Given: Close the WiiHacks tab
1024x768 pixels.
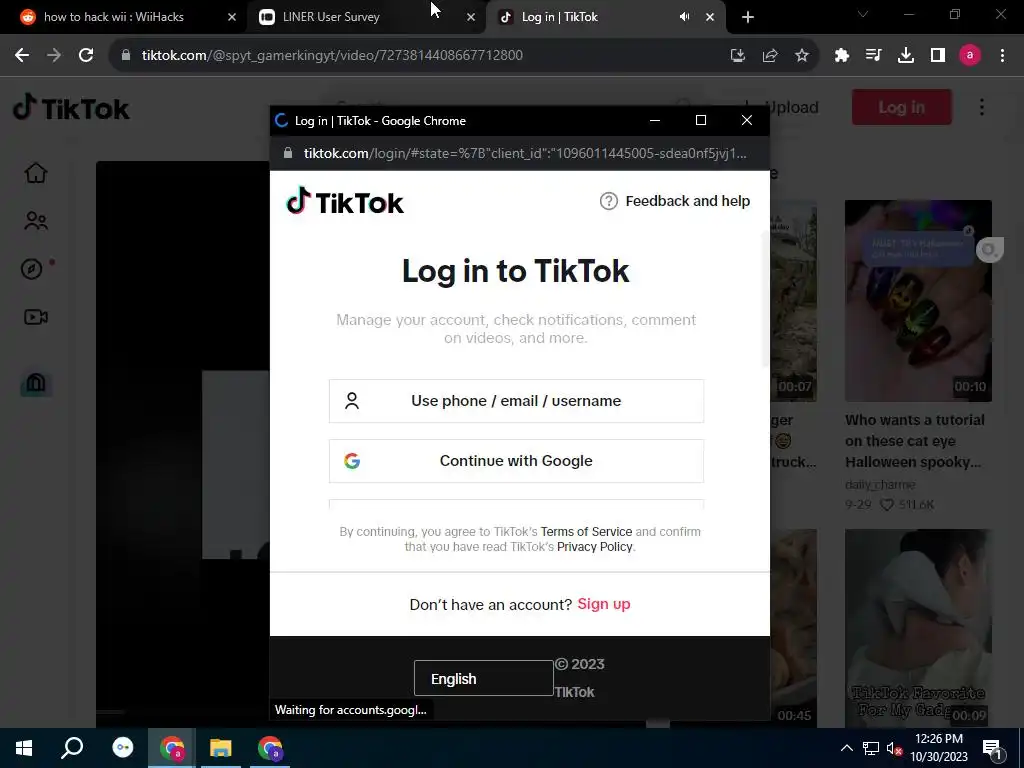Looking at the screenshot, I should 232,17.
